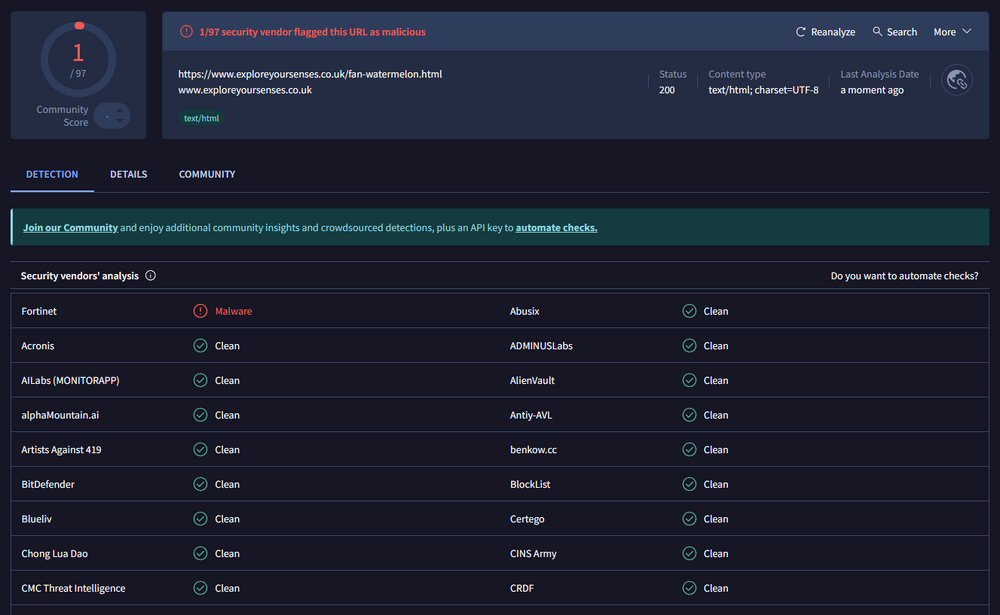Click the text/html tag badge
Screen dimensions: 1000x615
click(201, 118)
